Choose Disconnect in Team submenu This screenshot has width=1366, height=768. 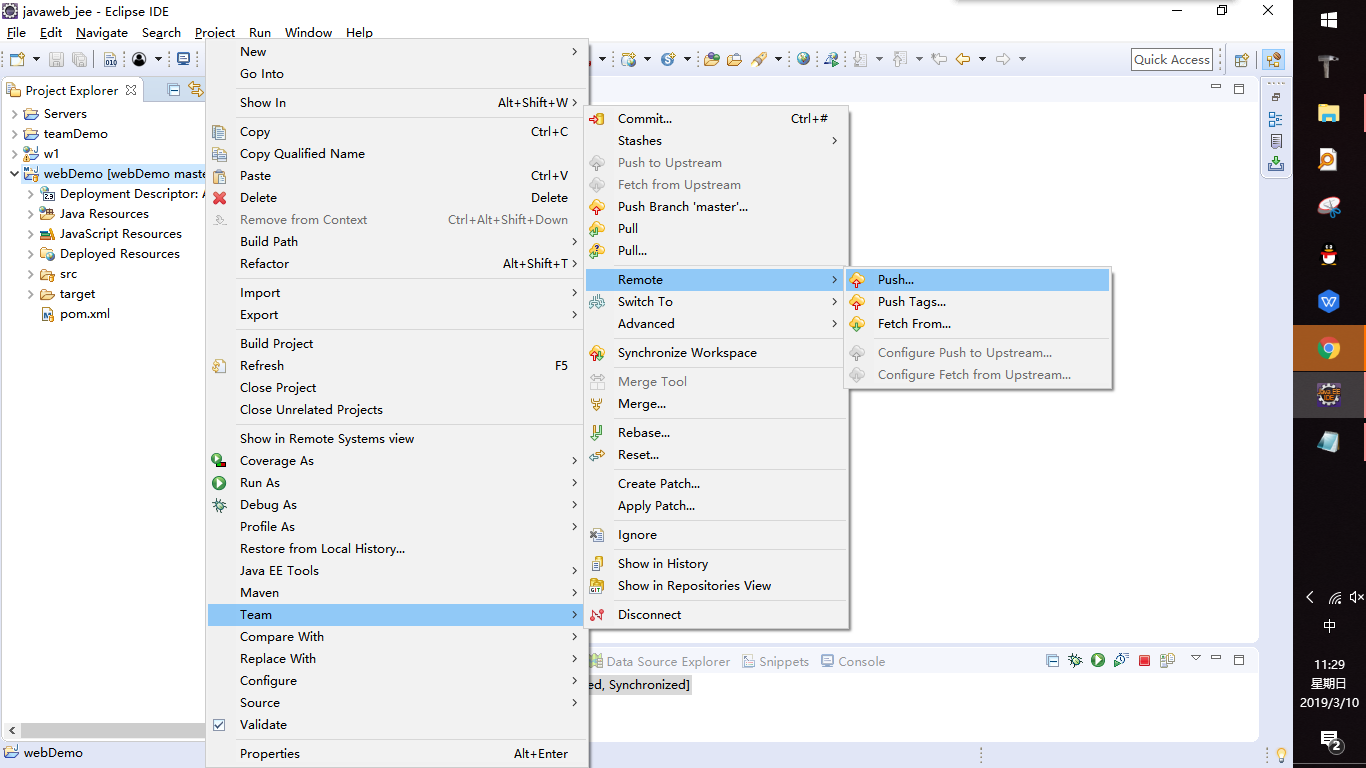coord(716,615)
